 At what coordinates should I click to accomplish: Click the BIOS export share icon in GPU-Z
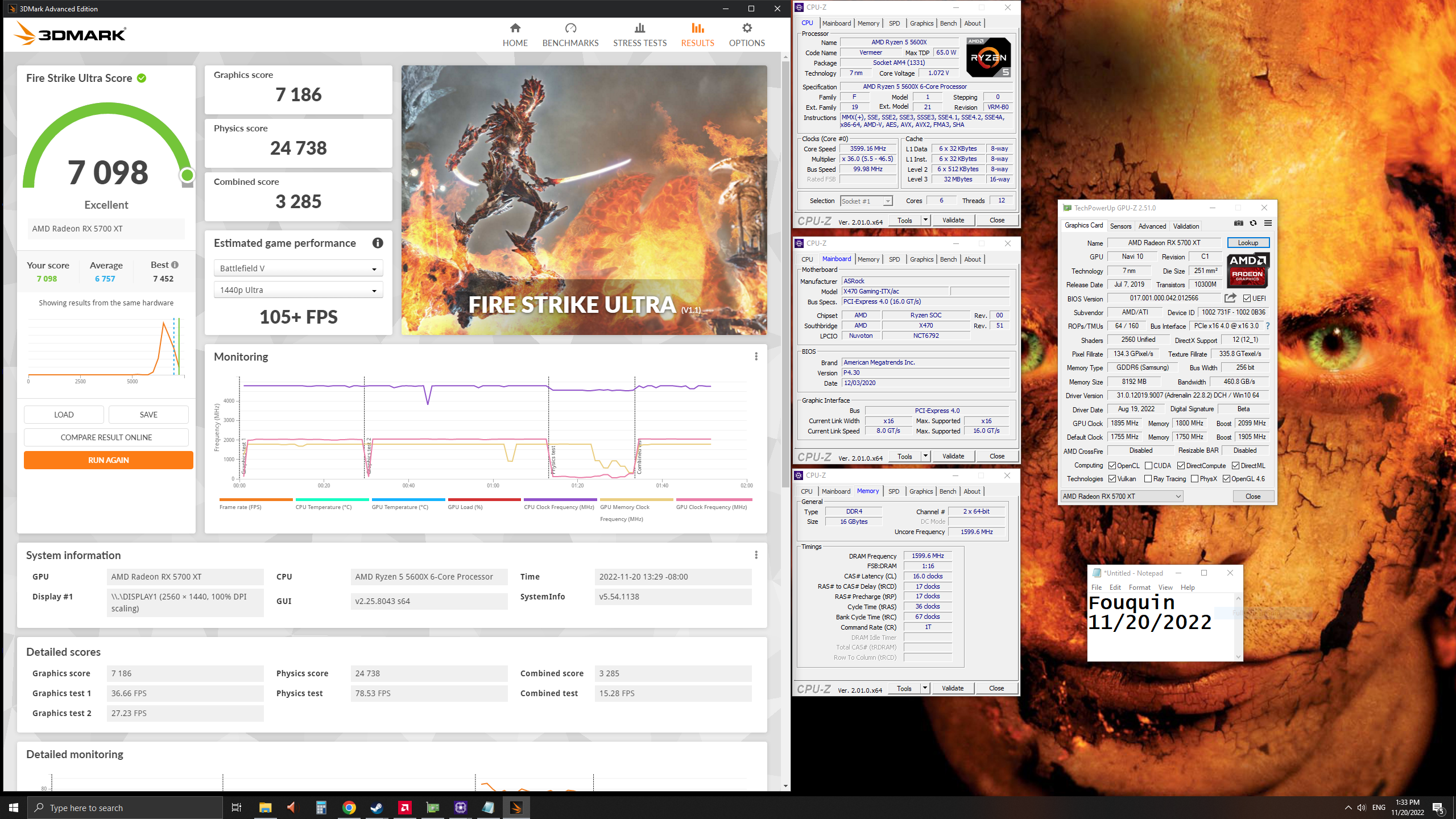coord(1230,298)
